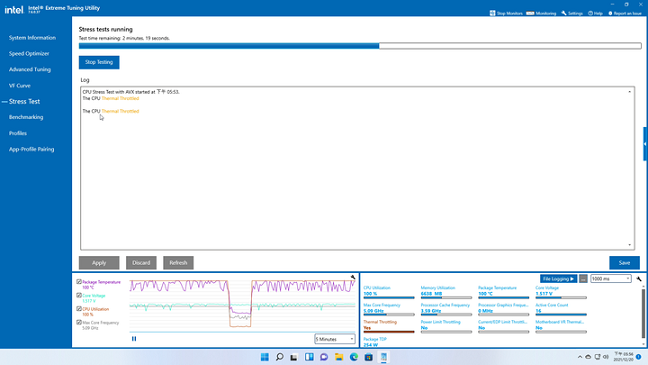Open graph settings wrench above the chart
The image size is (648, 365).
tap(353, 277)
